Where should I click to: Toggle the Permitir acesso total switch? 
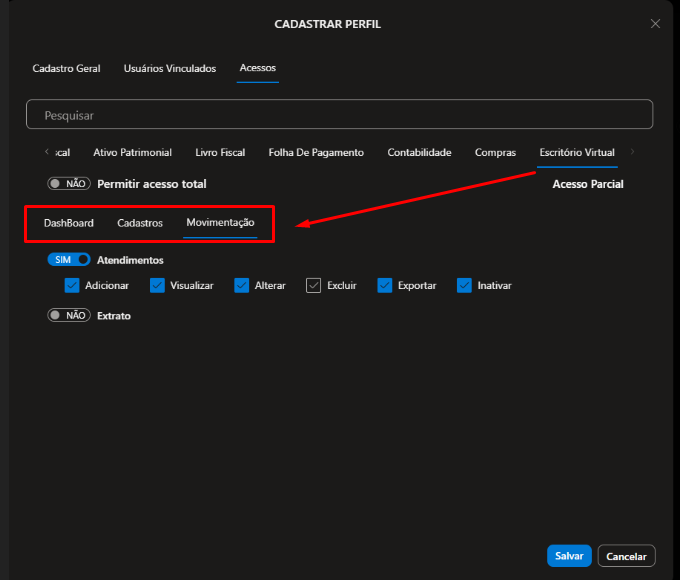(x=69, y=184)
